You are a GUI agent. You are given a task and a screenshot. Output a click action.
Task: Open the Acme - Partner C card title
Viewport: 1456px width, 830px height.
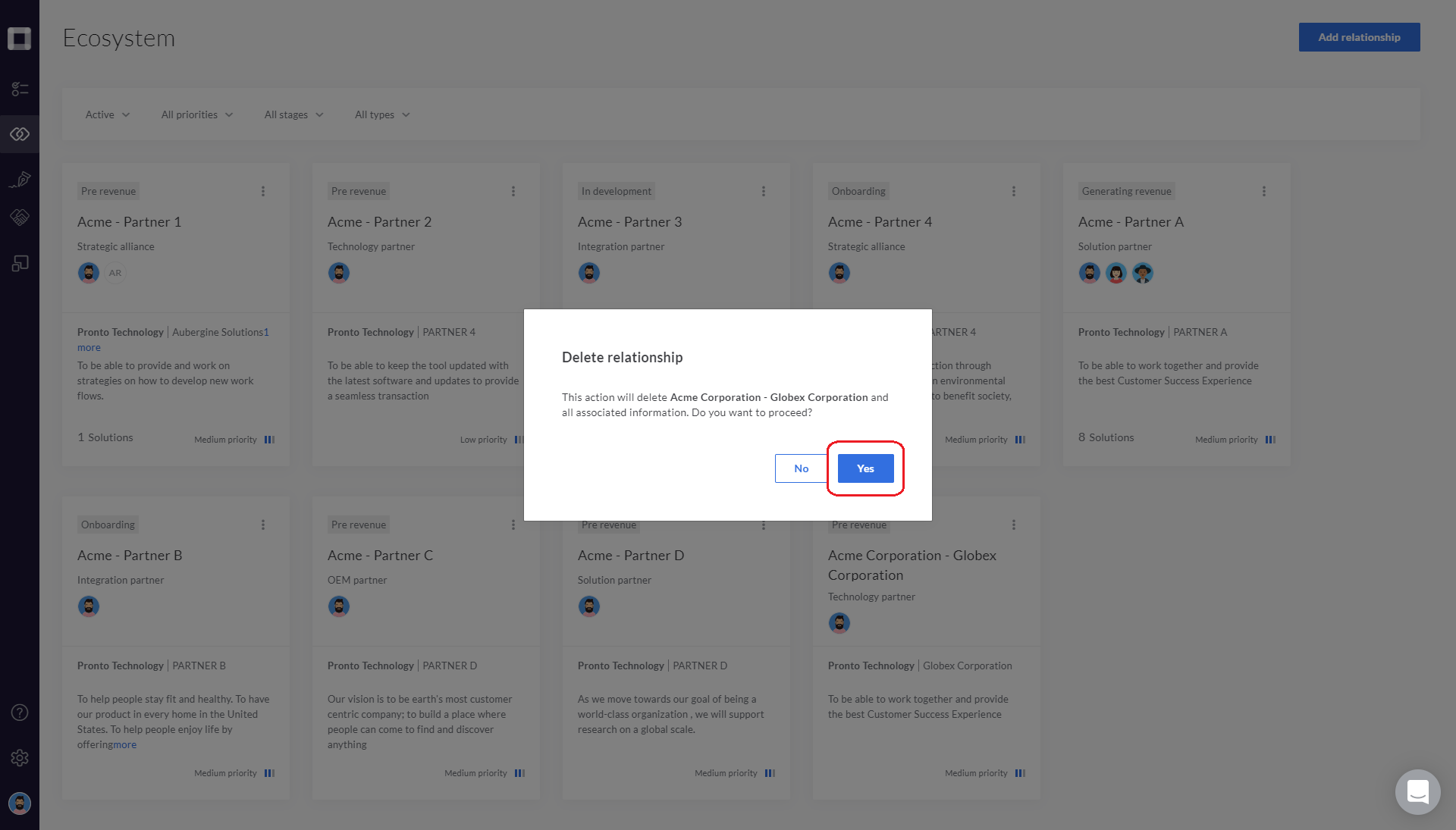click(x=381, y=556)
